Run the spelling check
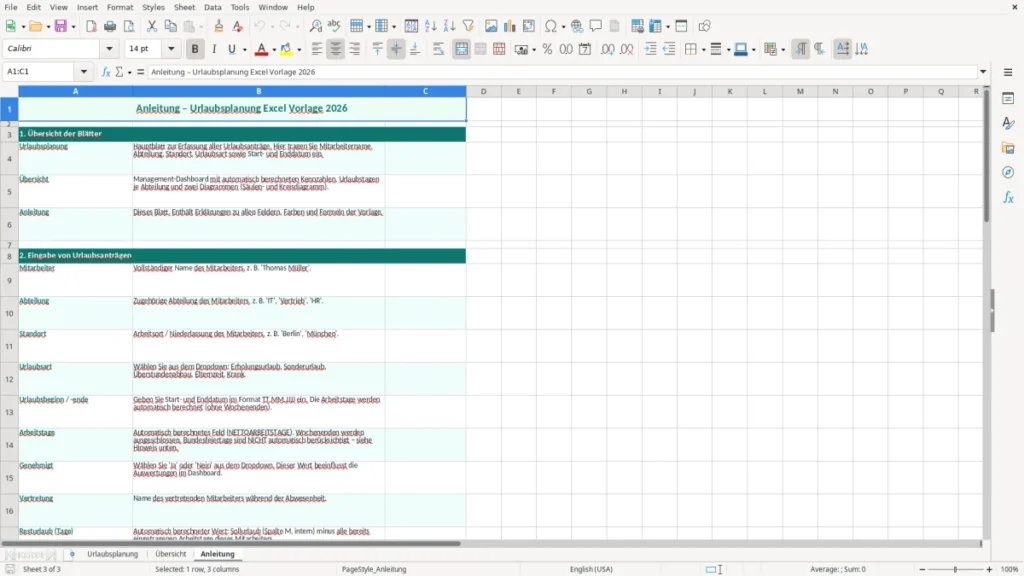The width and height of the screenshot is (1024, 576). pyautogui.click(x=334, y=26)
